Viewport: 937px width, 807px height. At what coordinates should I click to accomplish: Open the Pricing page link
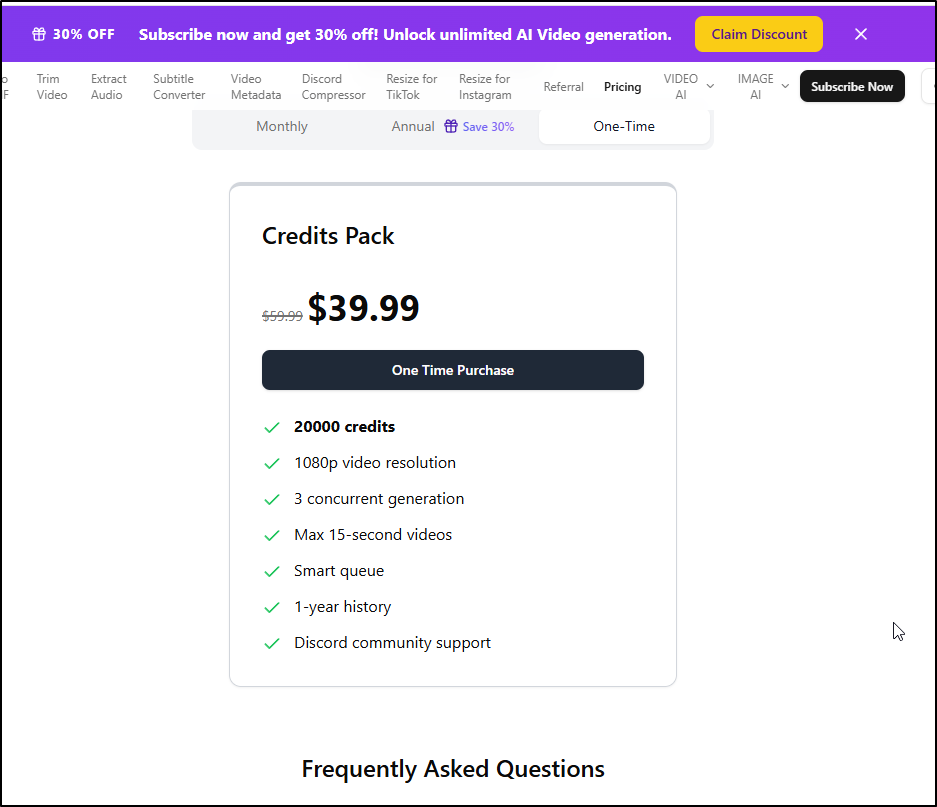622,87
